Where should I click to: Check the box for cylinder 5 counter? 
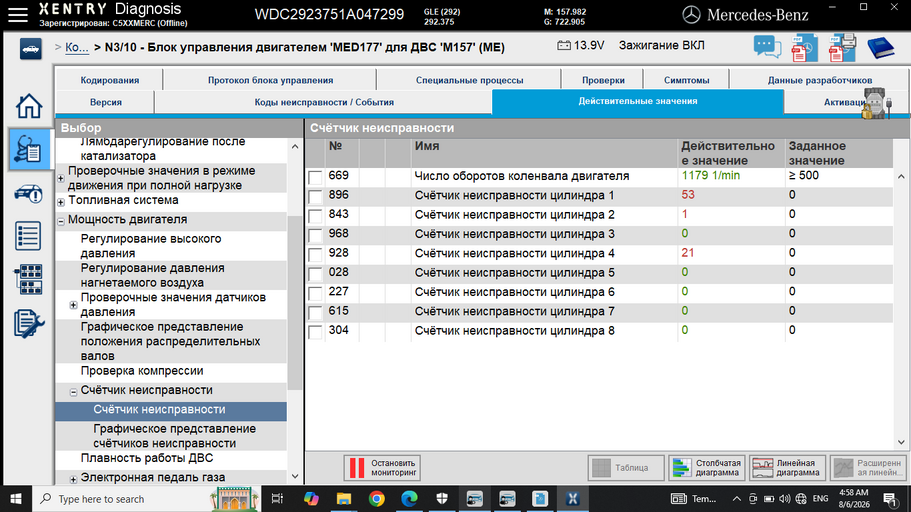pos(315,274)
